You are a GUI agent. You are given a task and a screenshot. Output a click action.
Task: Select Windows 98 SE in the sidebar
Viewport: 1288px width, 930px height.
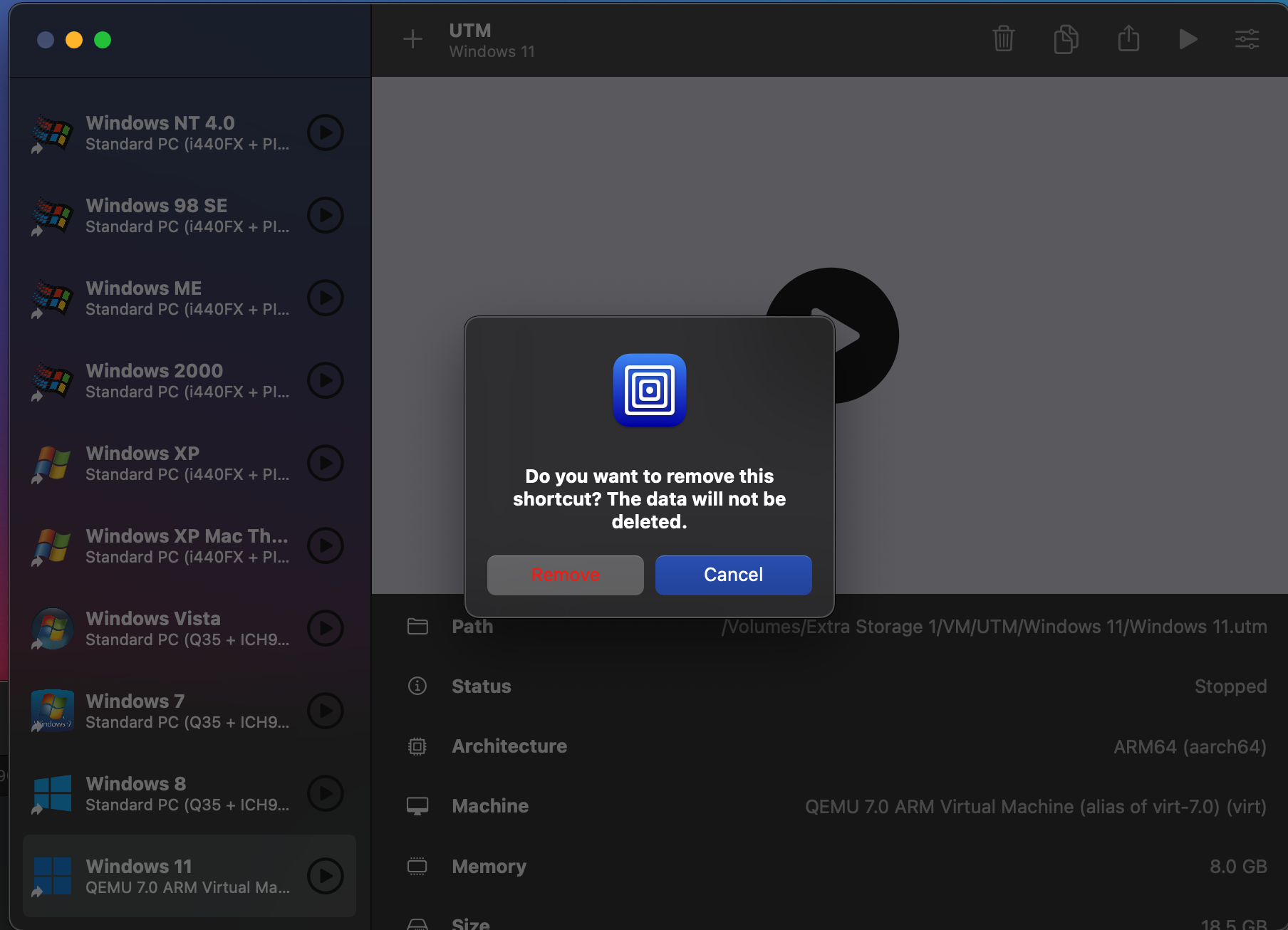click(189, 215)
